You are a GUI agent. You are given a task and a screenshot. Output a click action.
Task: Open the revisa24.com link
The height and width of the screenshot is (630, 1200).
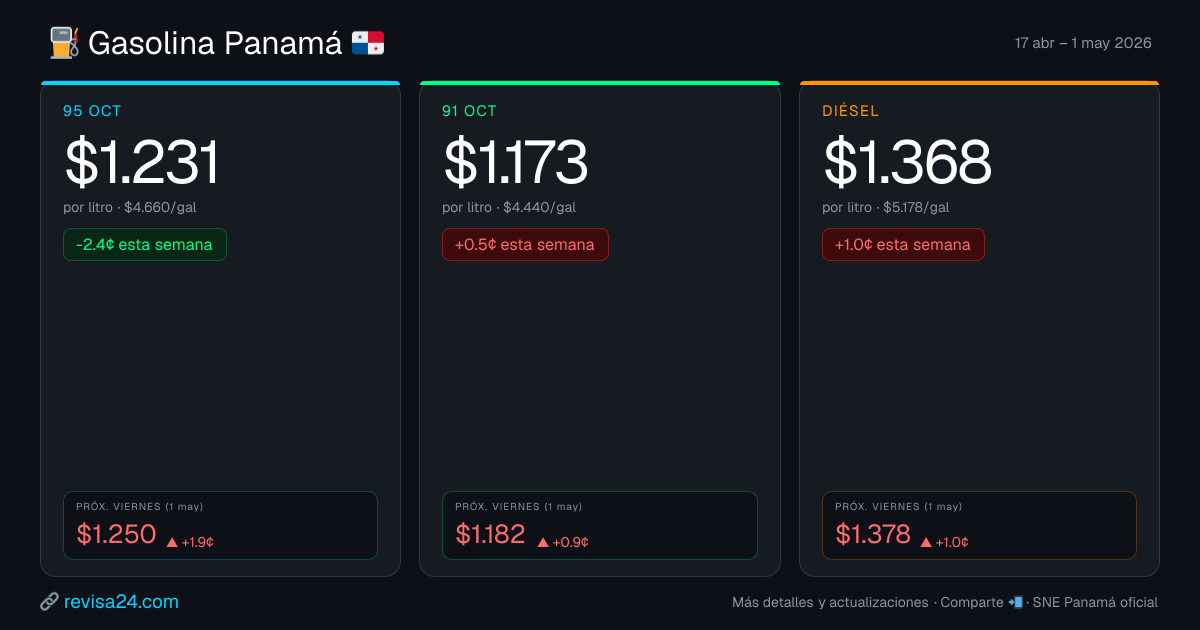click(x=120, y=602)
